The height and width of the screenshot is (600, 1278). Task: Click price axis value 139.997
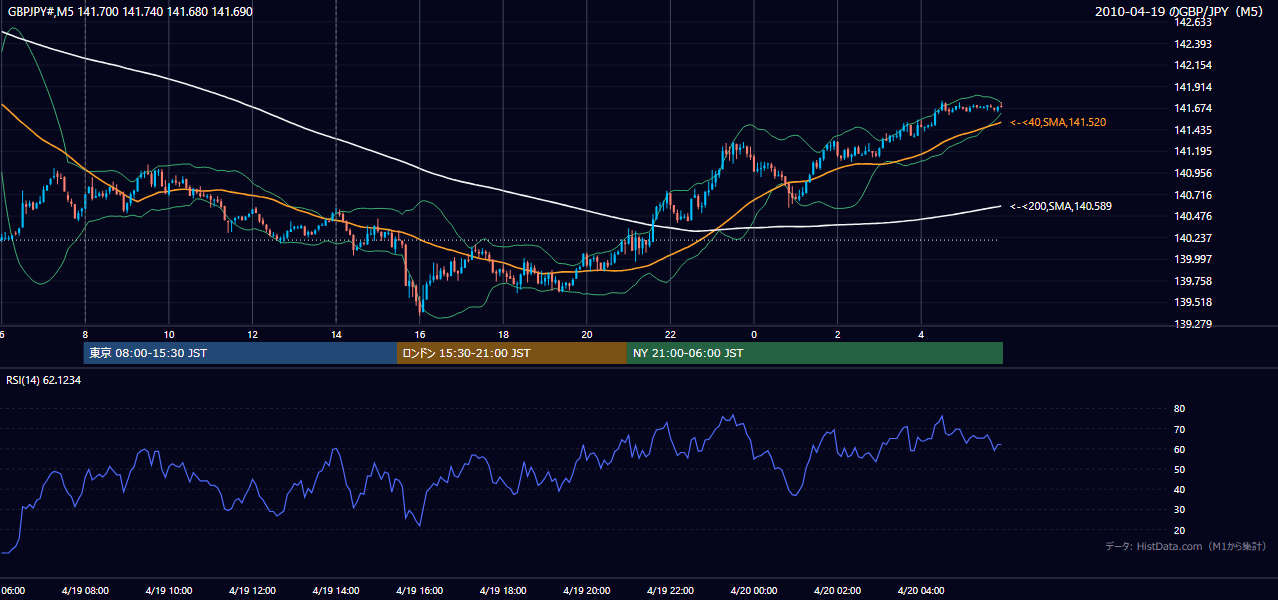tap(1193, 259)
